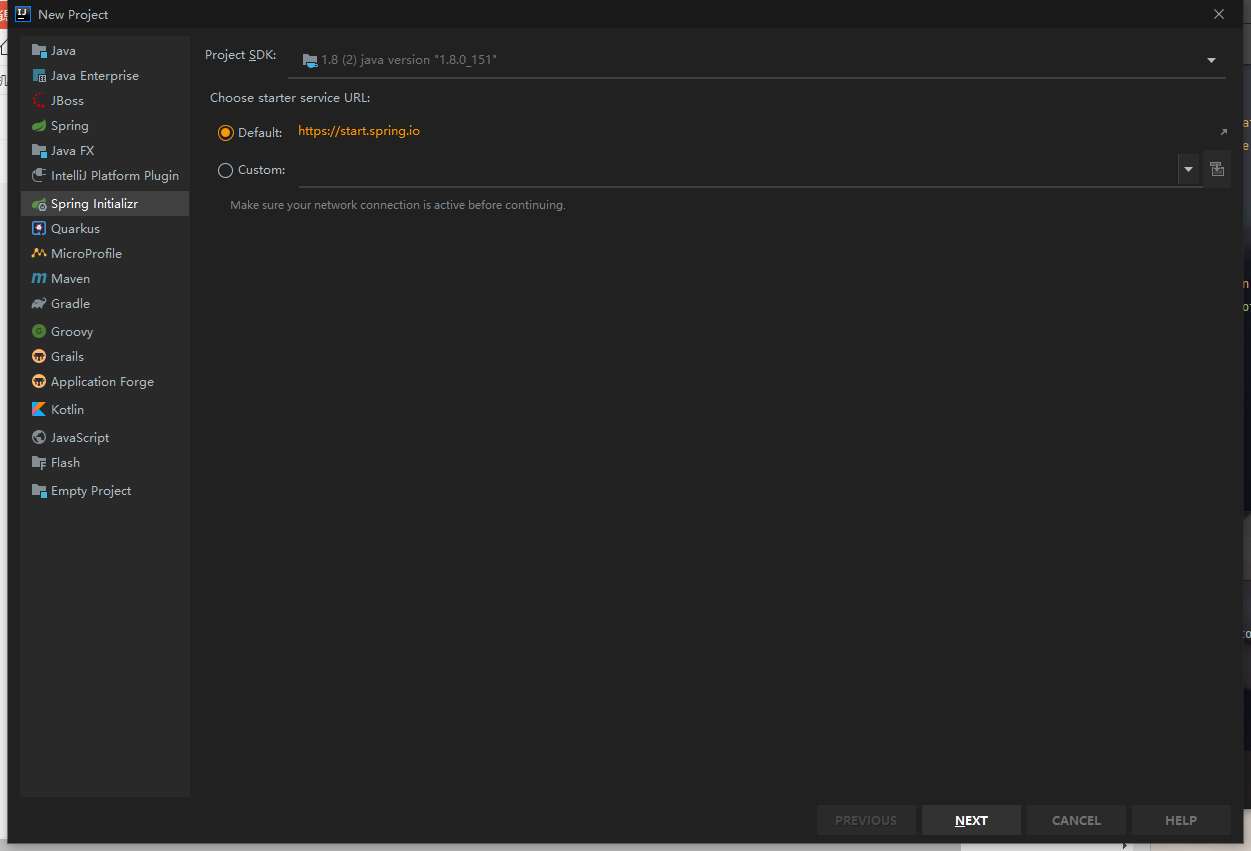Close the New Project dialog
Viewport: 1251px width, 851px height.
point(1219,14)
